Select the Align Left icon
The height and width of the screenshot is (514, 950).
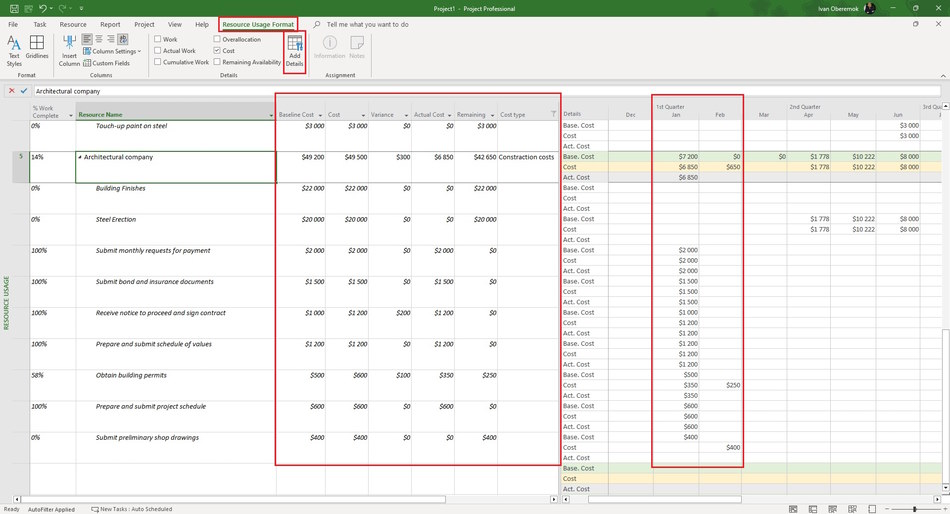(87, 39)
